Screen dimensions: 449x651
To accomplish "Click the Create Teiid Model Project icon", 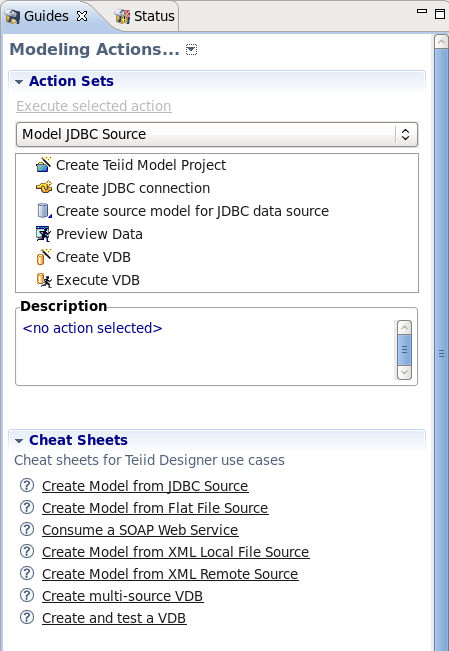I will click(44, 165).
